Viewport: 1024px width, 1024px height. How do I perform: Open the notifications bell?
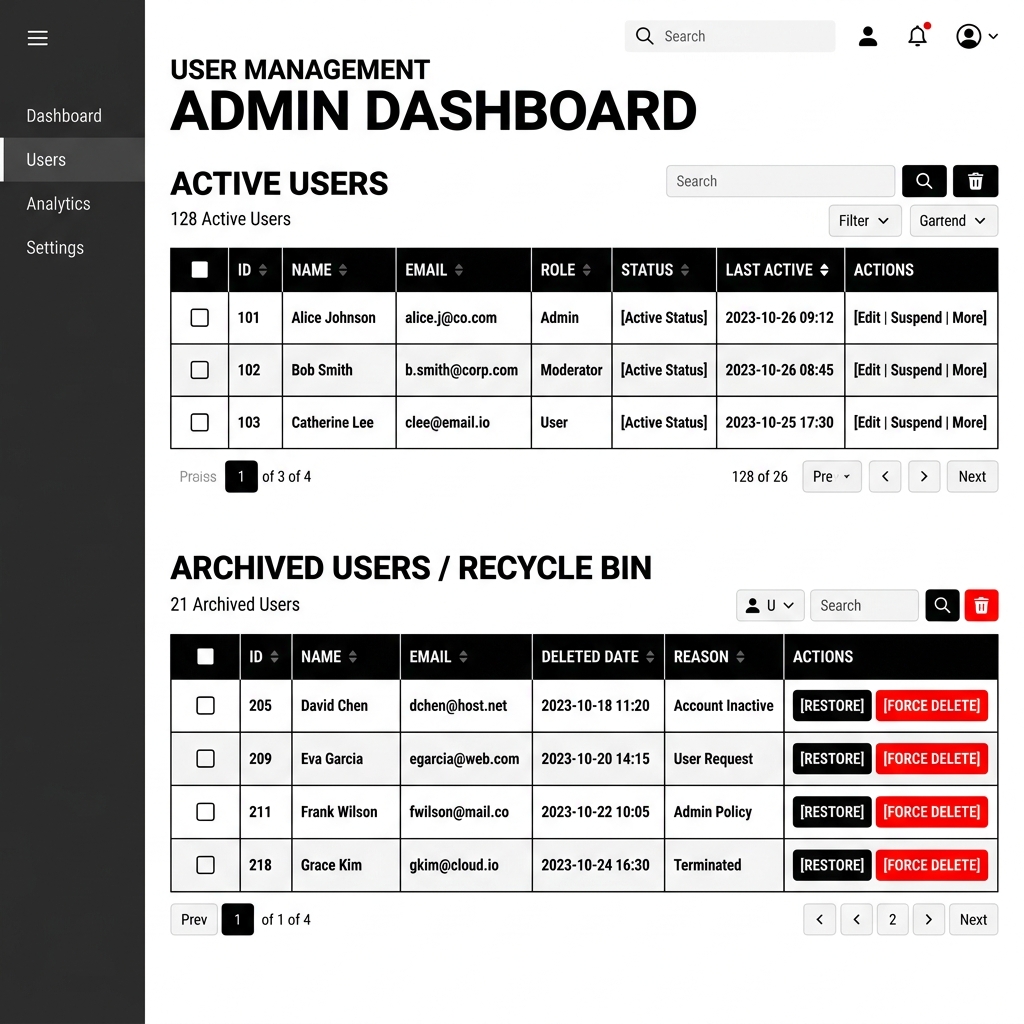918,36
